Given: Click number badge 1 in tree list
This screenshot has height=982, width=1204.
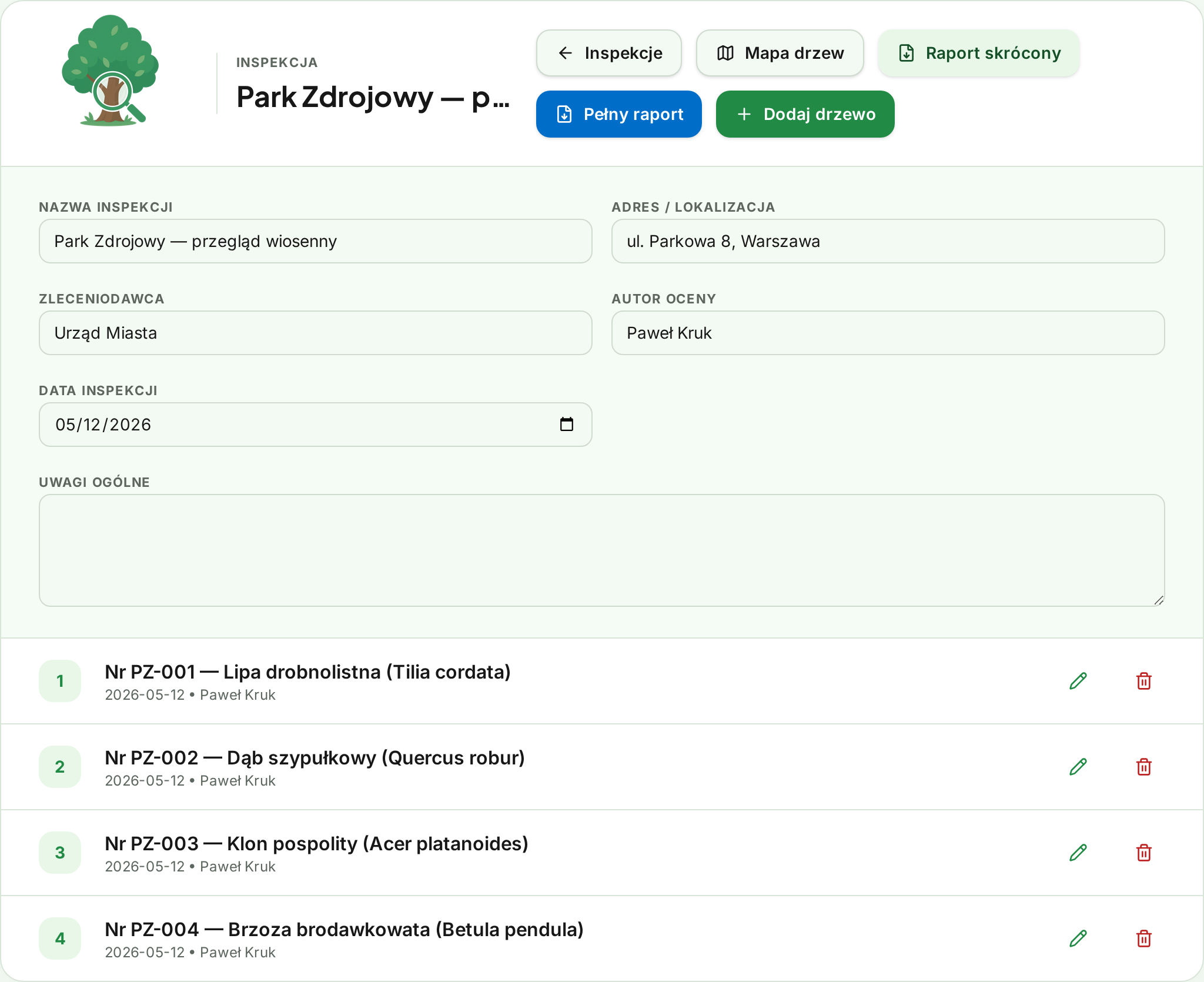Looking at the screenshot, I should click(x=60, y=681).
